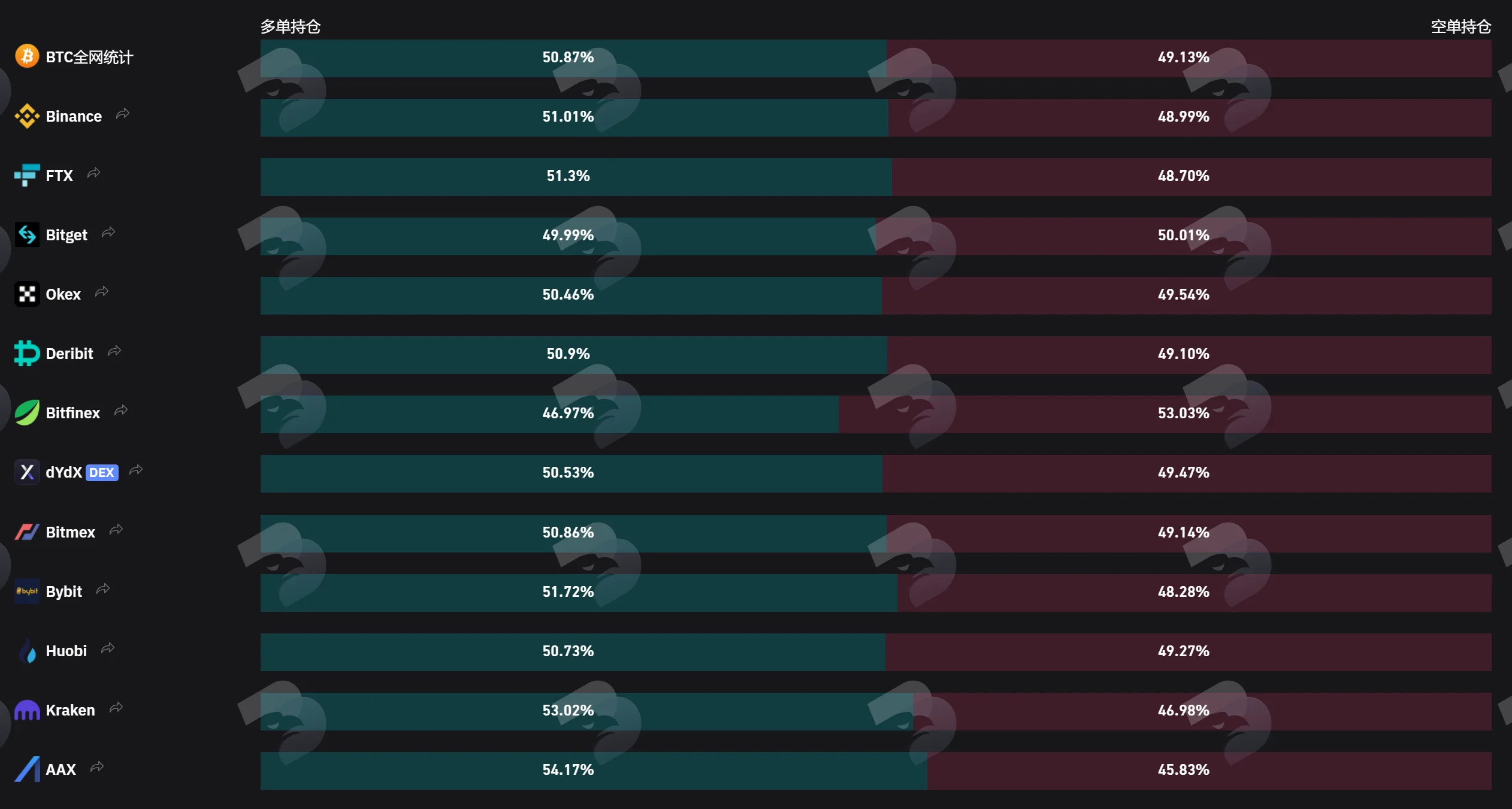Click the 空单持仓 column header
1512x809 pixels.
pyautogui.click(x=1461, y=27)
